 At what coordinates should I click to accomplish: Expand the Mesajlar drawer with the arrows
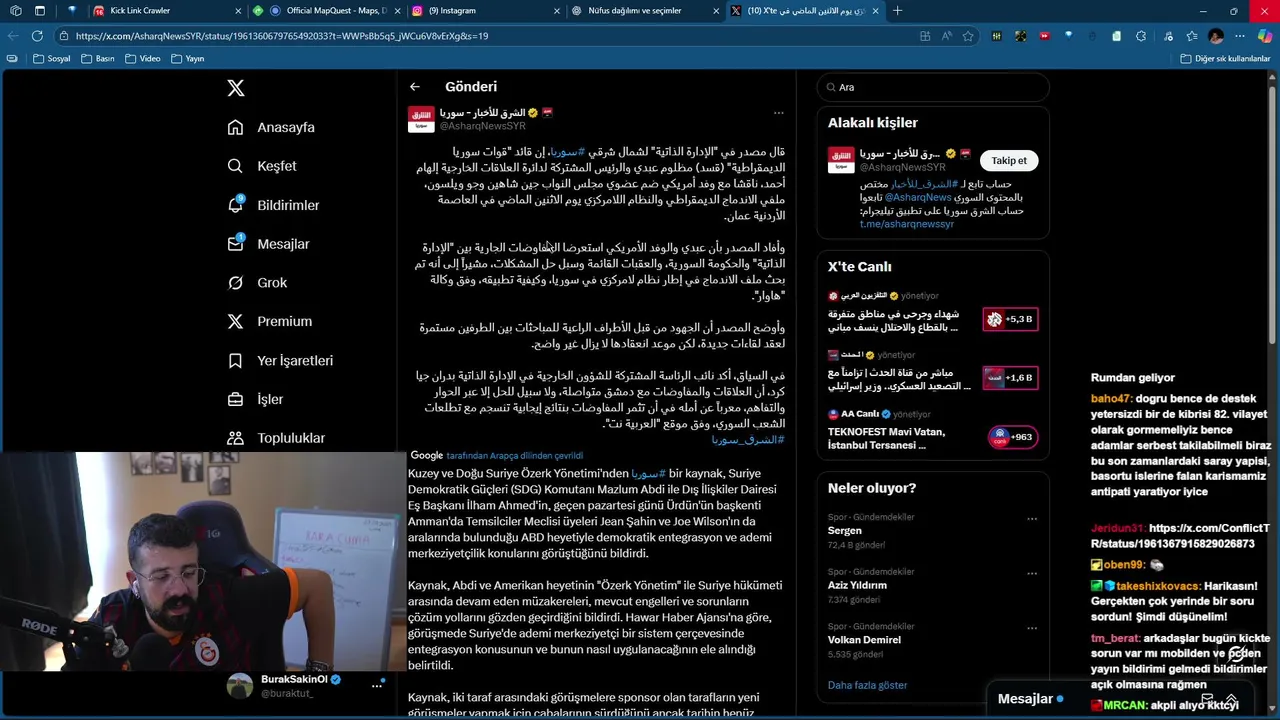pos(1232,699)
